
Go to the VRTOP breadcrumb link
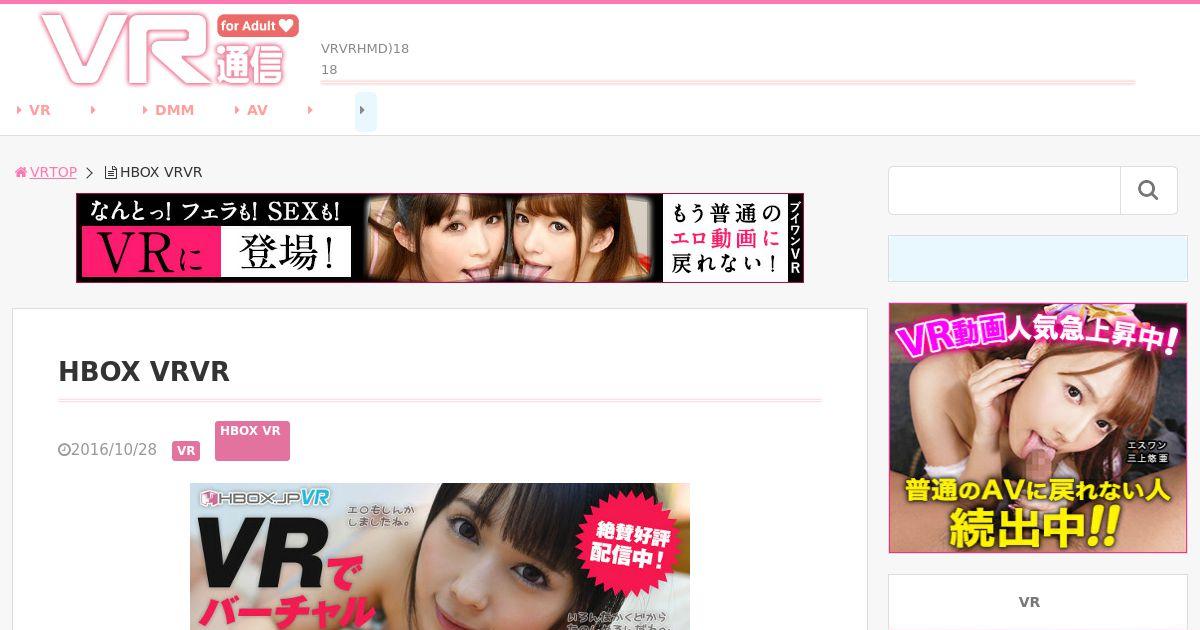tap(53, 172)
